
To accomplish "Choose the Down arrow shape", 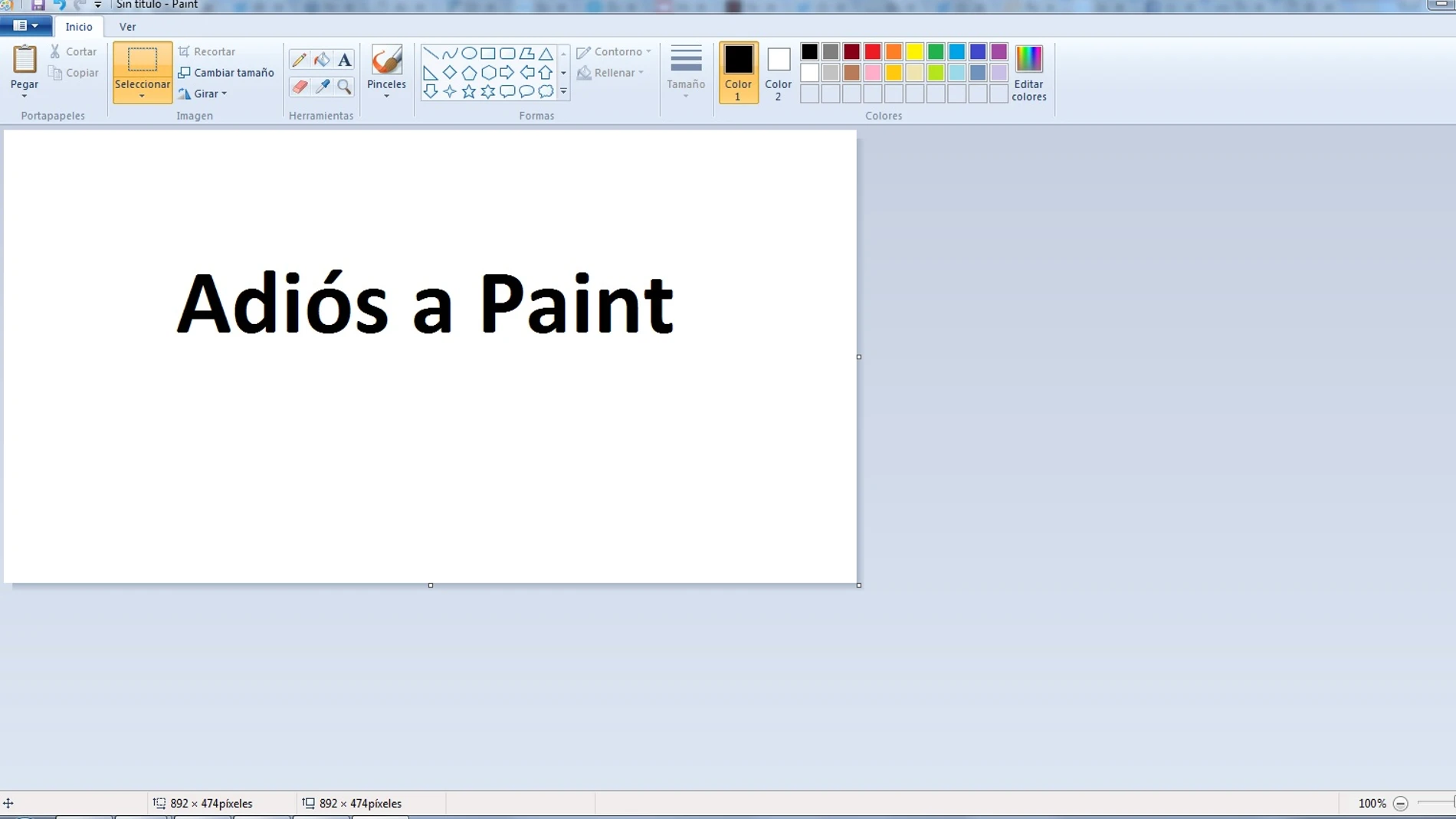I will [x=431, y=92].
